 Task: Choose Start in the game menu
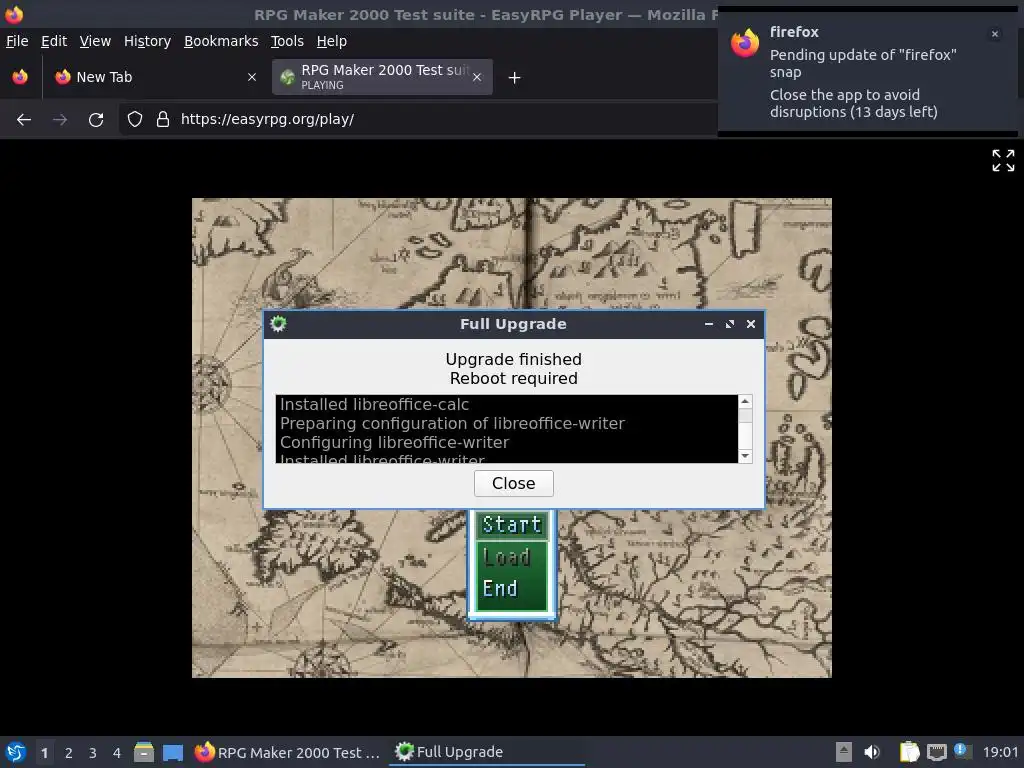pos(511,524)
